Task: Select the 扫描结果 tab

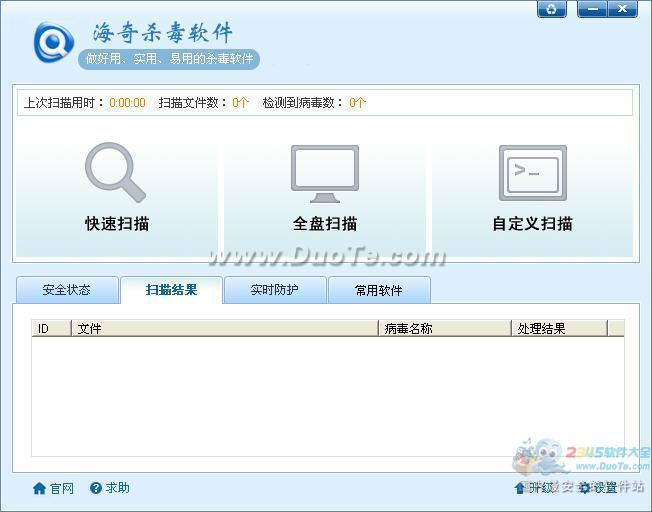Action: click(x=171, y=290)
